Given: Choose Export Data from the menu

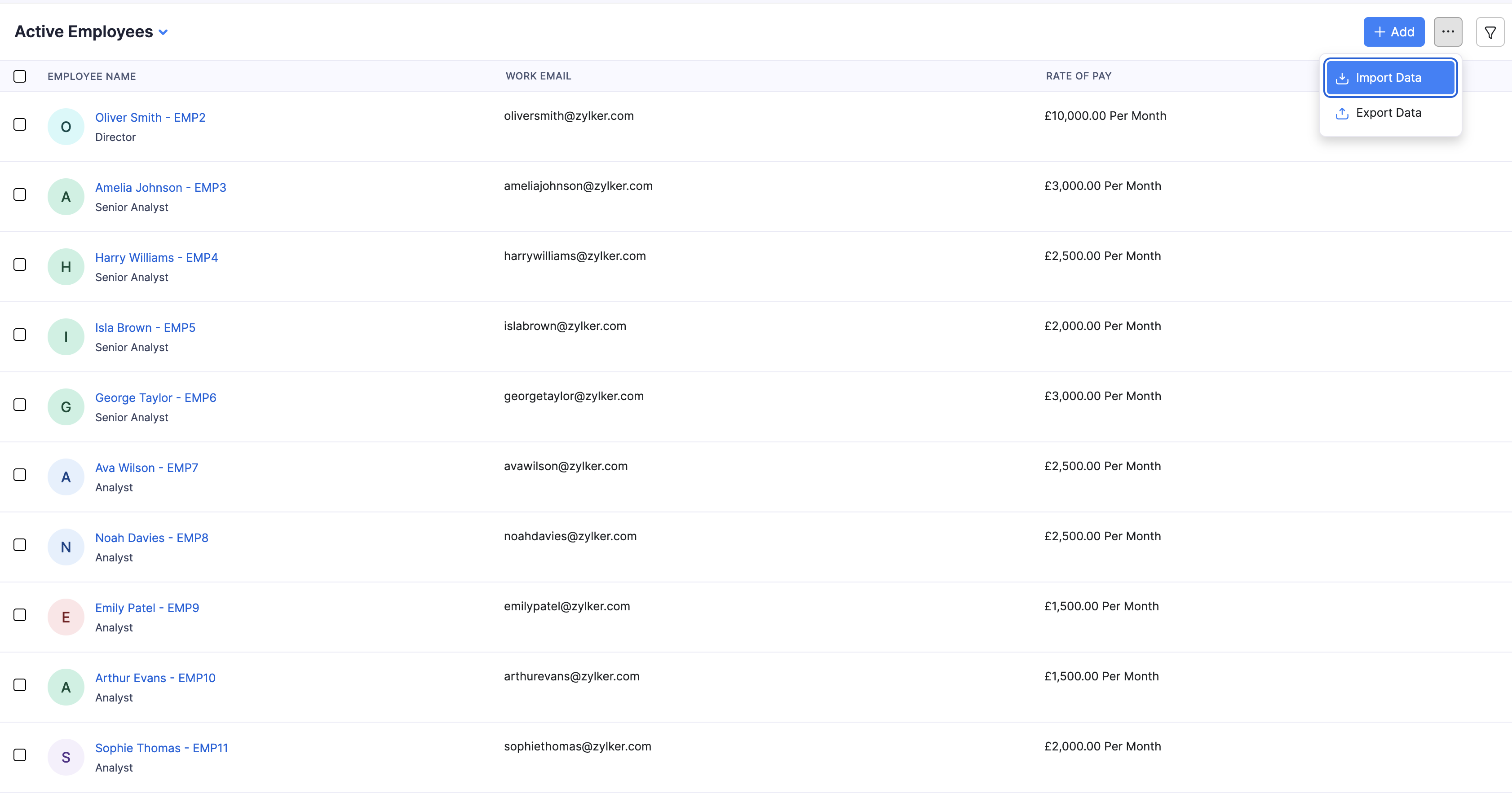Looking at the screenshot, I should (1390, 113).
